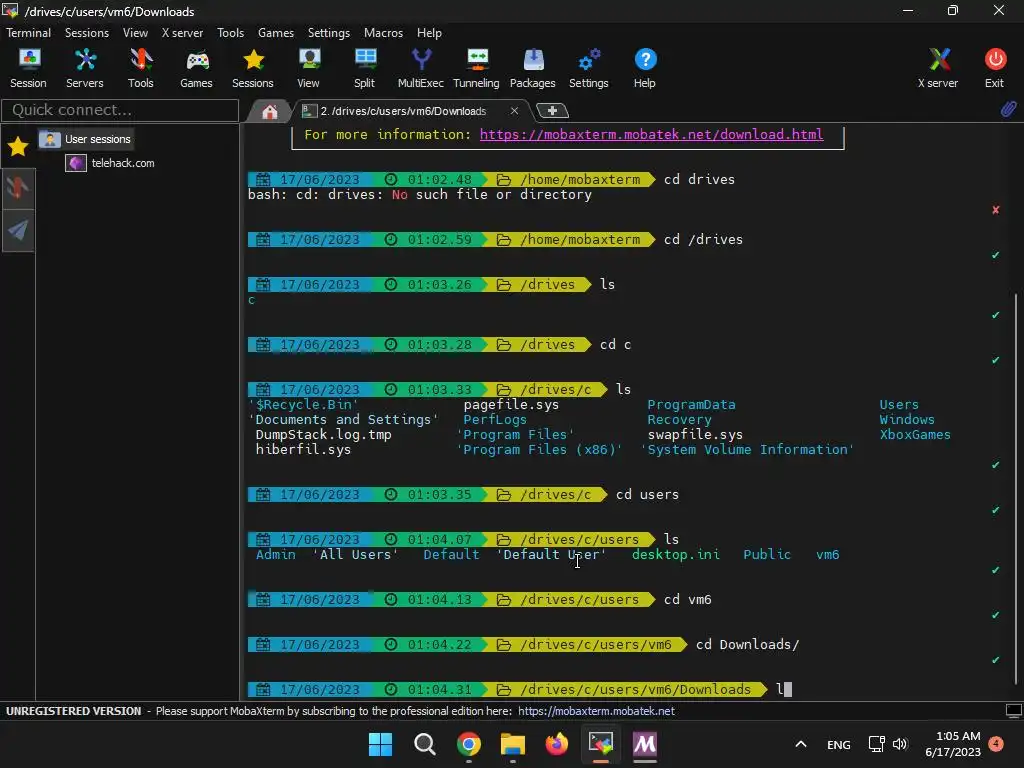Open Windows Start menu
The image size is (1024, 768).
point(380,744)
